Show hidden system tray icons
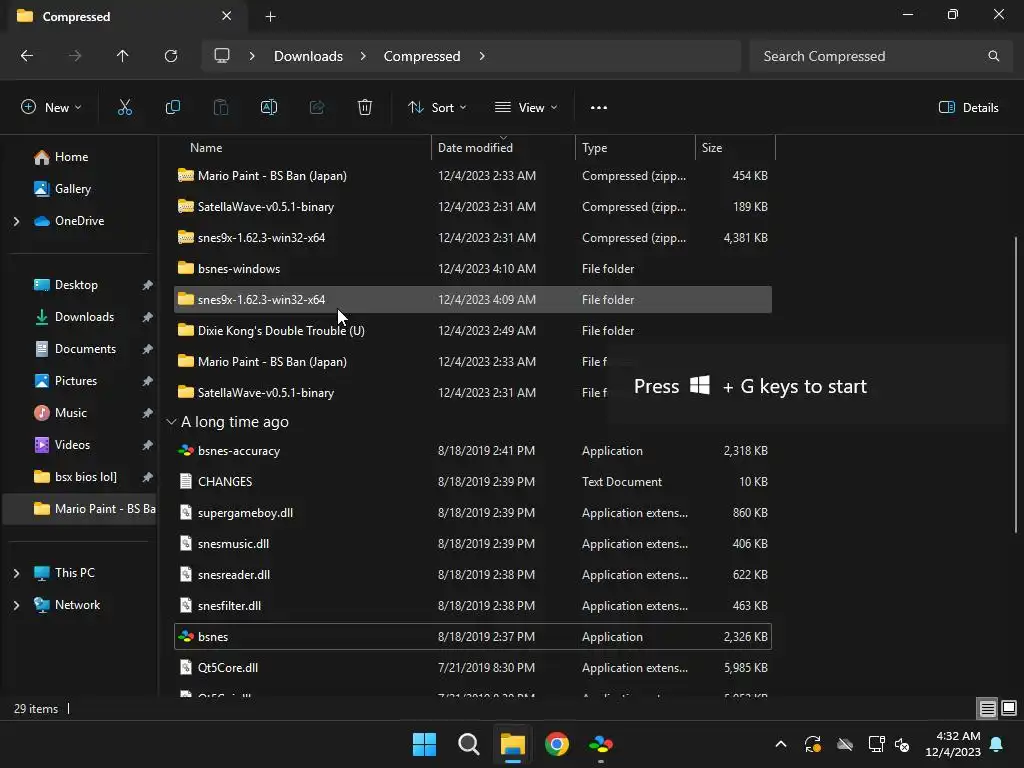This screenshot has width=1024, height=768. pyautogui.click(x=780, y=744)
